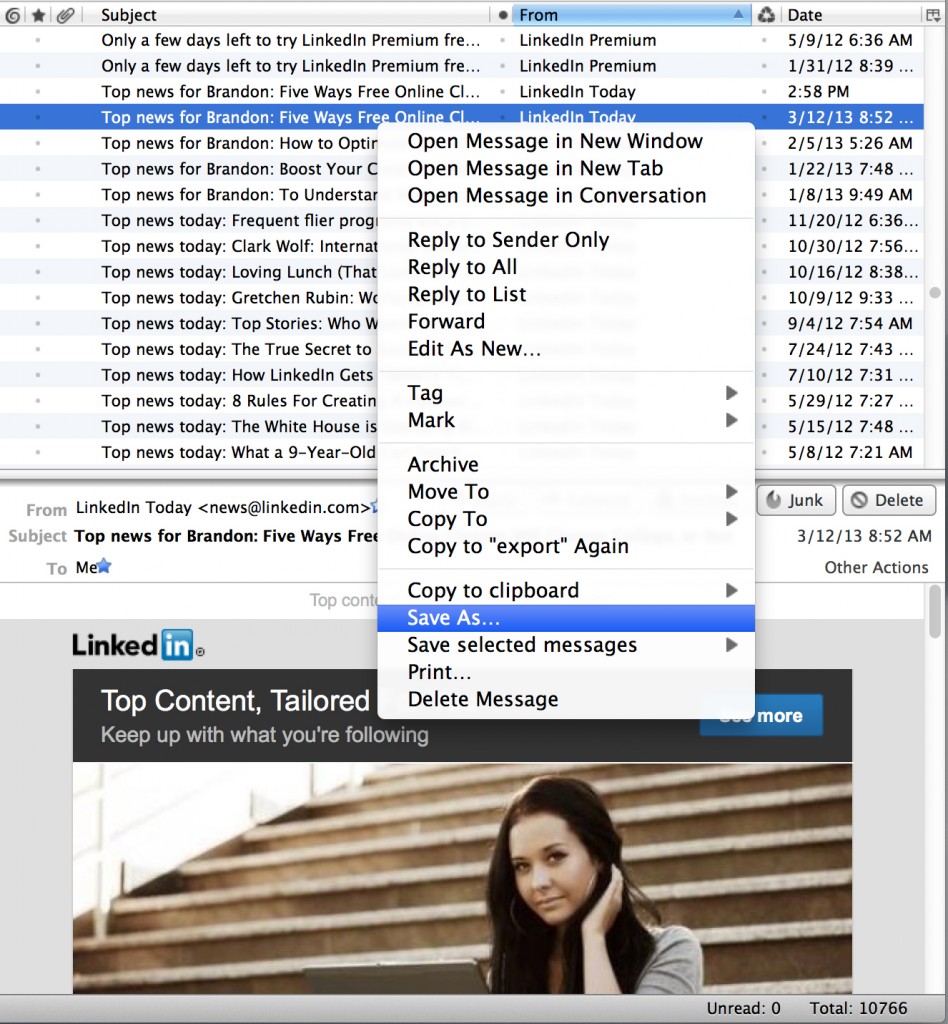Select message "Top news today: How LinkedIn Gets"
Viewport: 948px width, 1024px height.
point(237,375)
